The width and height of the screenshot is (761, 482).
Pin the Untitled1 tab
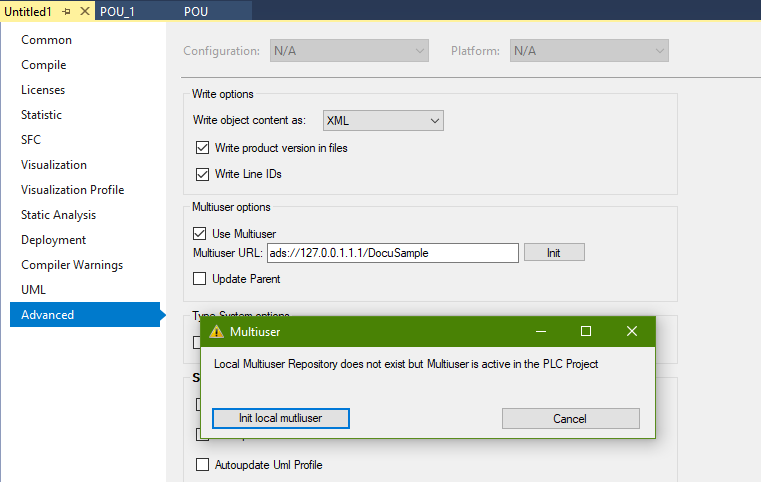(66, 11)
